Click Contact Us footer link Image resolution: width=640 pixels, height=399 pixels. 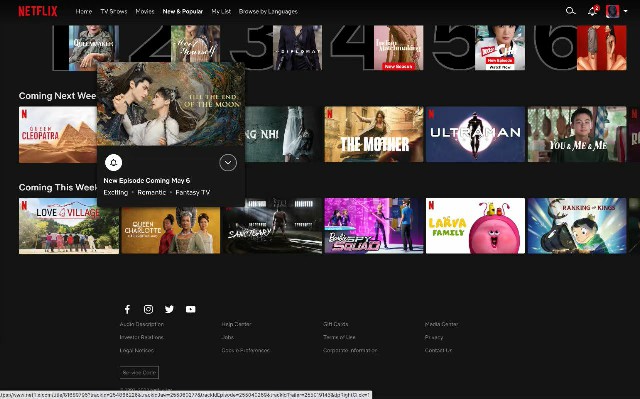(438, 350)
